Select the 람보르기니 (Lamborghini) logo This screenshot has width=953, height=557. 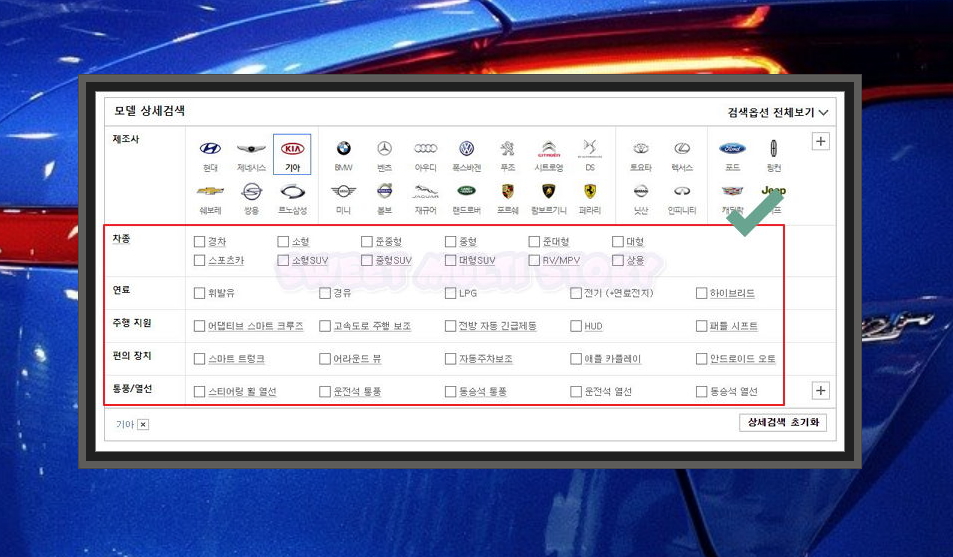(549, 192)
